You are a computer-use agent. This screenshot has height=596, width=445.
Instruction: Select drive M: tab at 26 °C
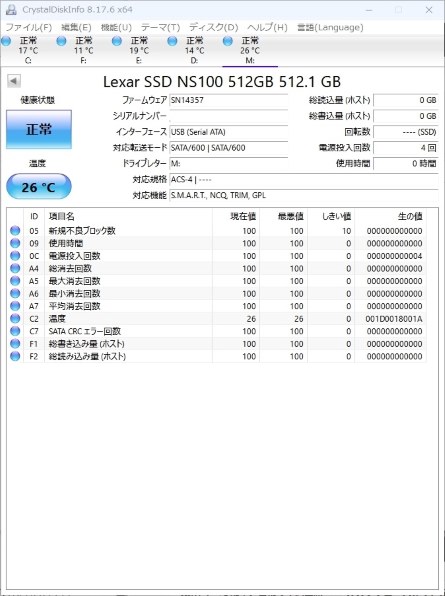tap(250, 50)
